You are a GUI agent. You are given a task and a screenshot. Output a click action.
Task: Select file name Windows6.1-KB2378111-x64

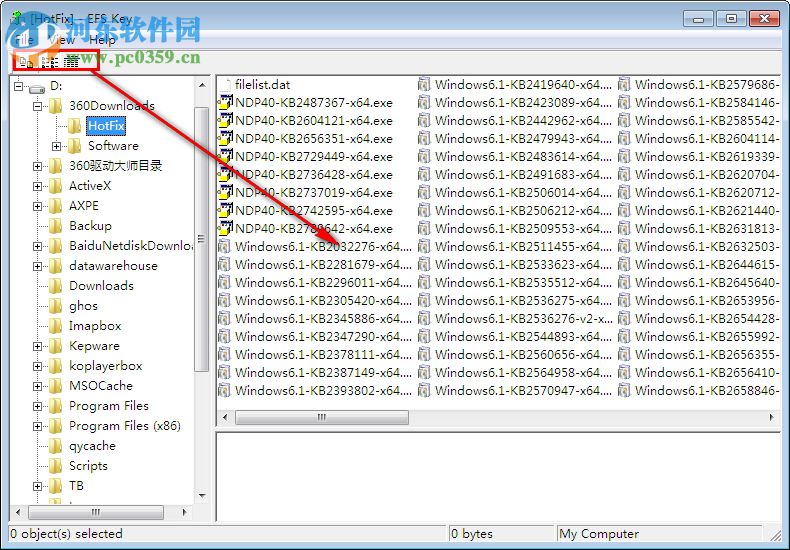tap(323, 355)
